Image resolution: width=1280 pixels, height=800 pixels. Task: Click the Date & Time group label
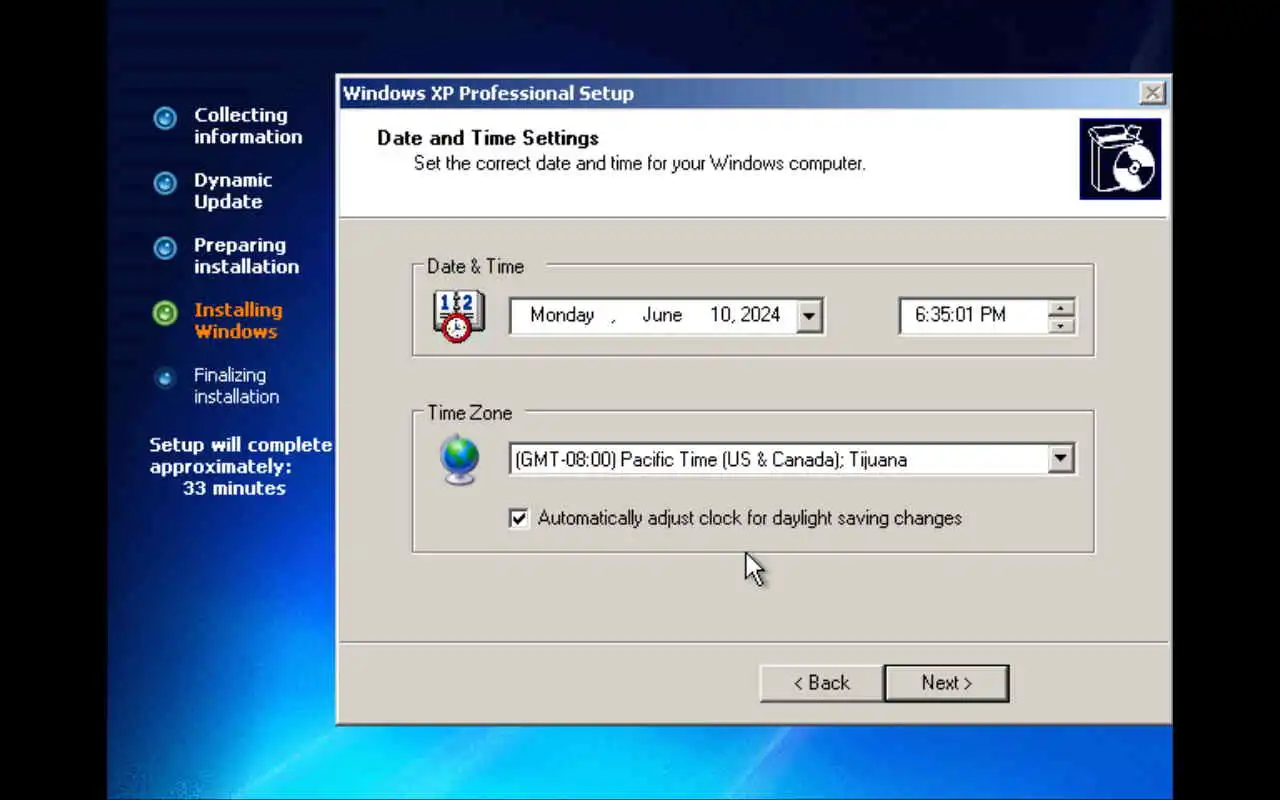475,266
